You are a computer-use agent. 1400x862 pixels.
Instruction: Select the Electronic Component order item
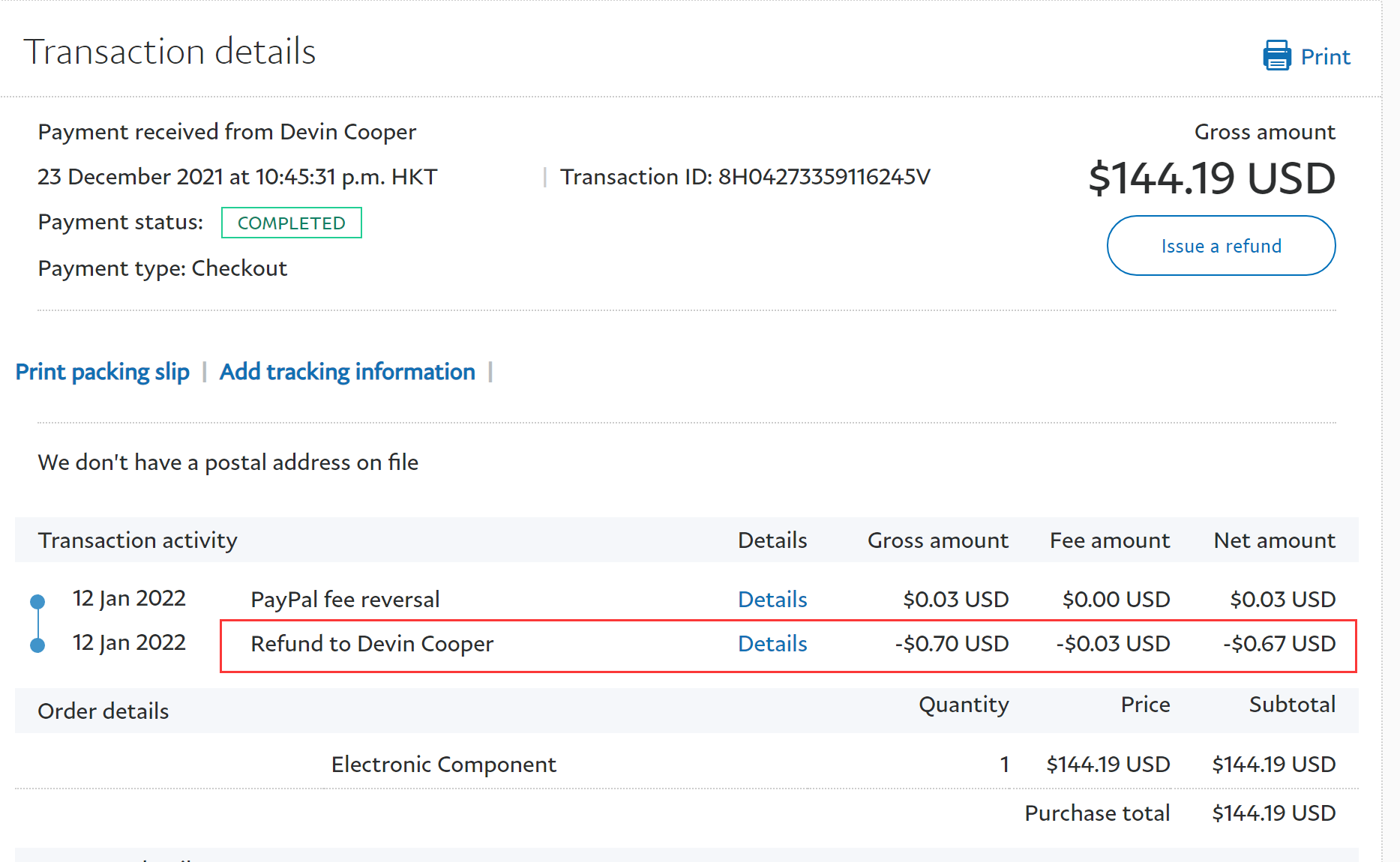tap(443, 765)
